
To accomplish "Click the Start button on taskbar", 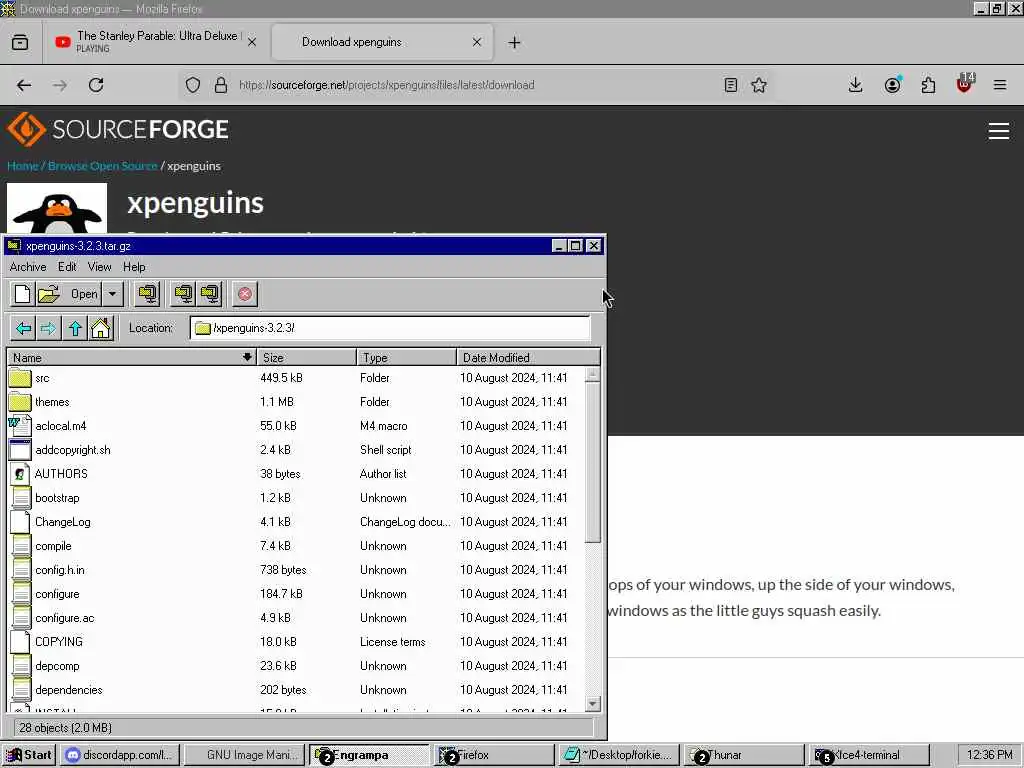I will click(29, 755).
